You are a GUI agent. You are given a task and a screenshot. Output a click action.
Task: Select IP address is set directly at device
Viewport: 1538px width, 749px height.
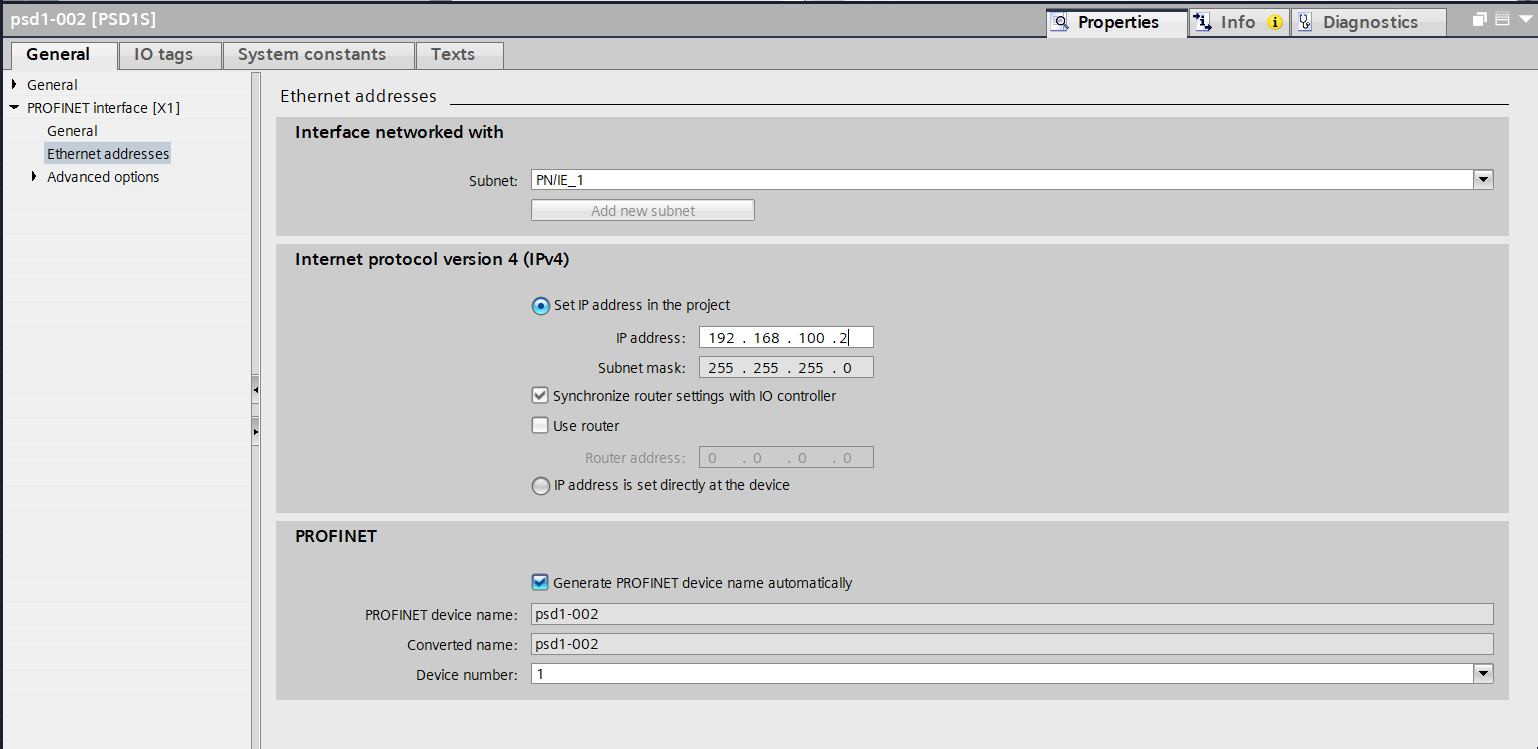[x=540, y=486]
